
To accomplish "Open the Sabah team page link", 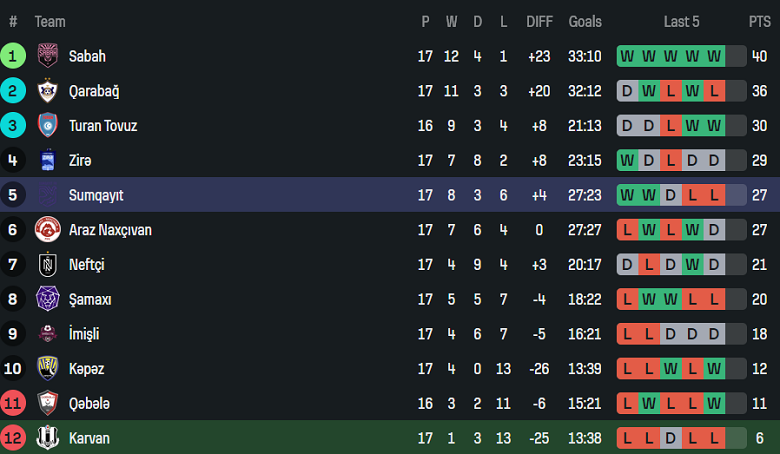I will click(87, 56).
